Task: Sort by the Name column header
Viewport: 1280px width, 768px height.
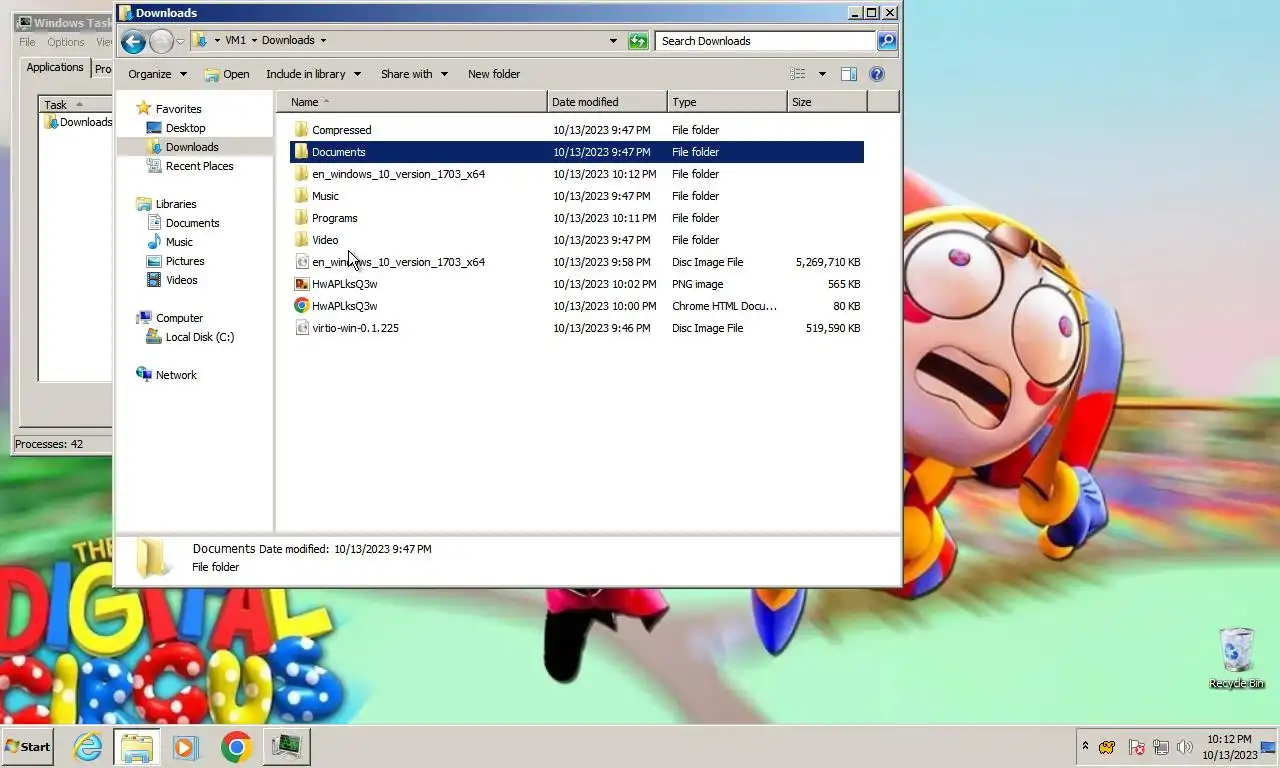Action: [412, 102]
